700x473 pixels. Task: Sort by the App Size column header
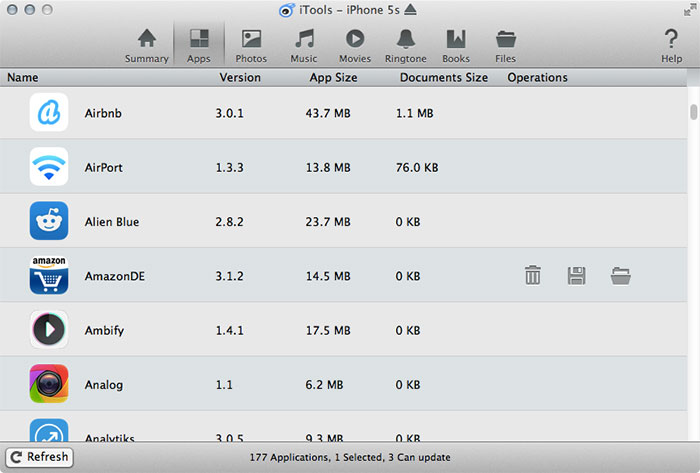[x=333, y=78]
